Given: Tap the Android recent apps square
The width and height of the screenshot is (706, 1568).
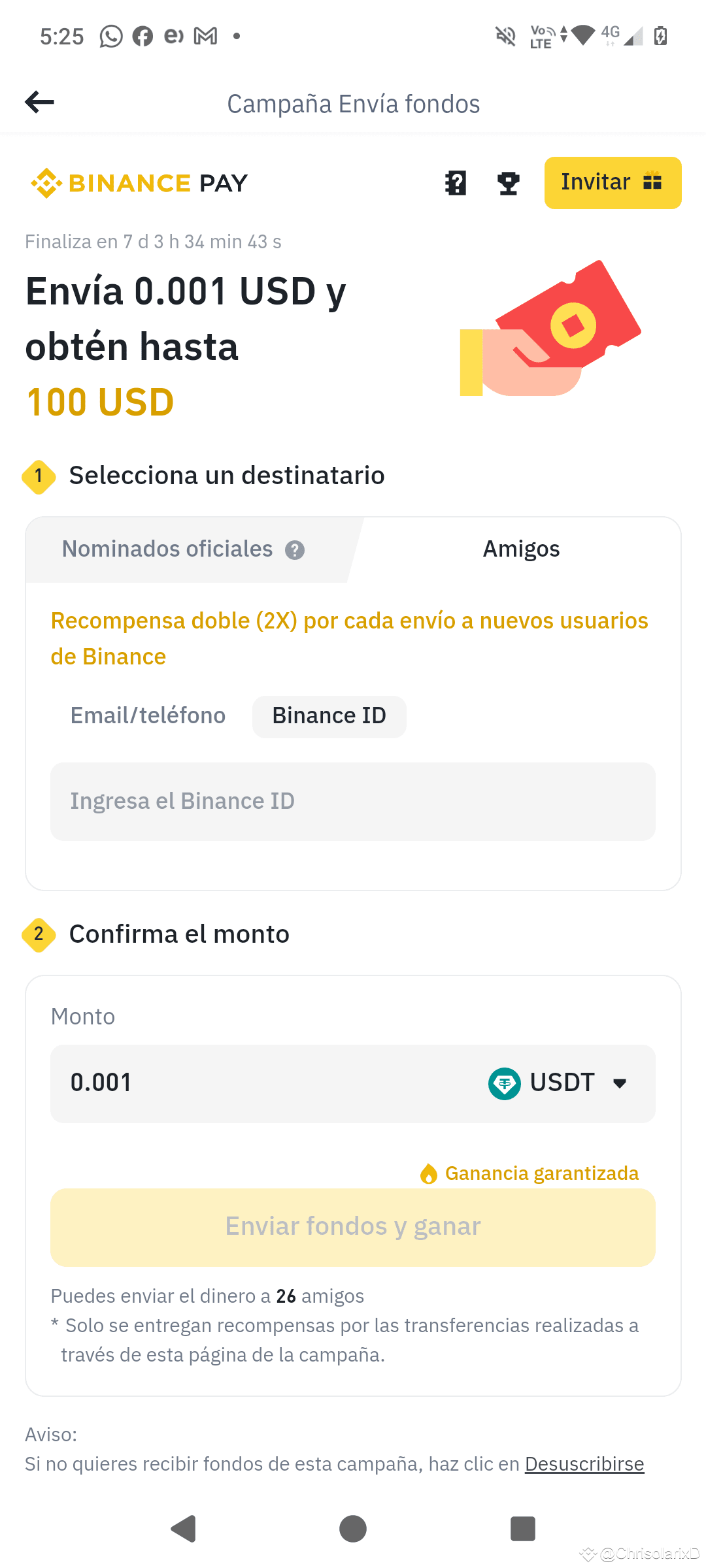Looking at the screenshot, I should point(523,1529).
